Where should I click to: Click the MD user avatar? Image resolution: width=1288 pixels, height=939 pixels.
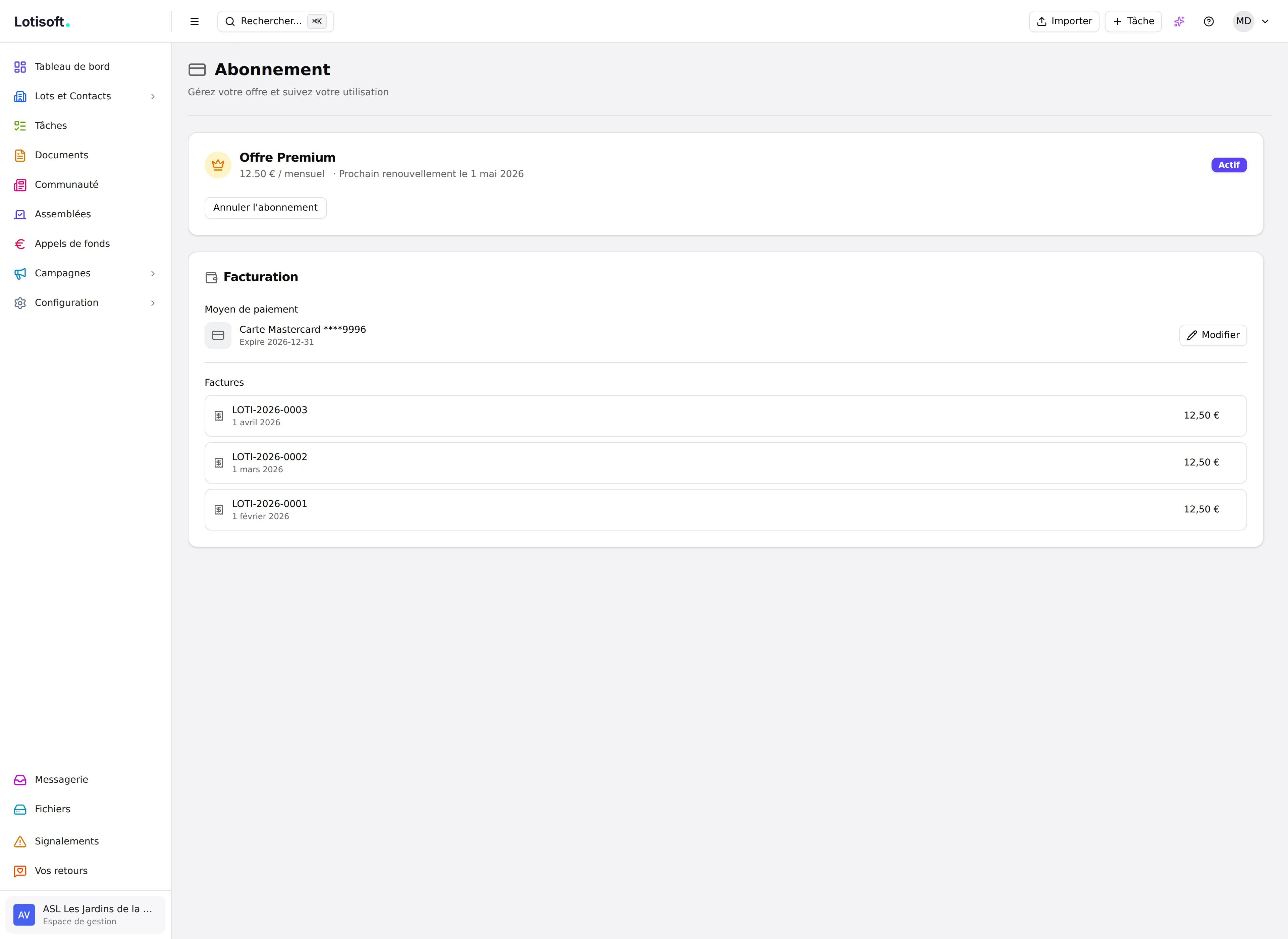pos(1244,21)
